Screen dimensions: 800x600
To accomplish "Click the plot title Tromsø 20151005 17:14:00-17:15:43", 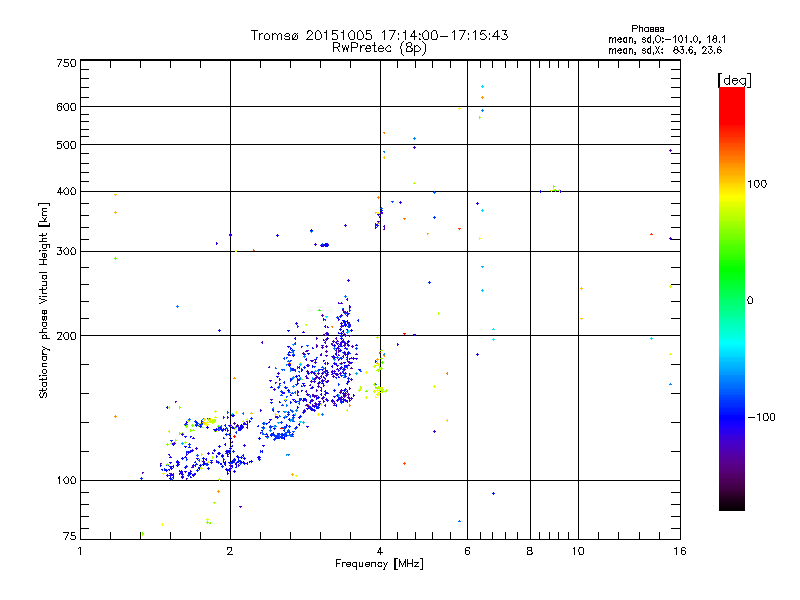I will tap(379, 35).
